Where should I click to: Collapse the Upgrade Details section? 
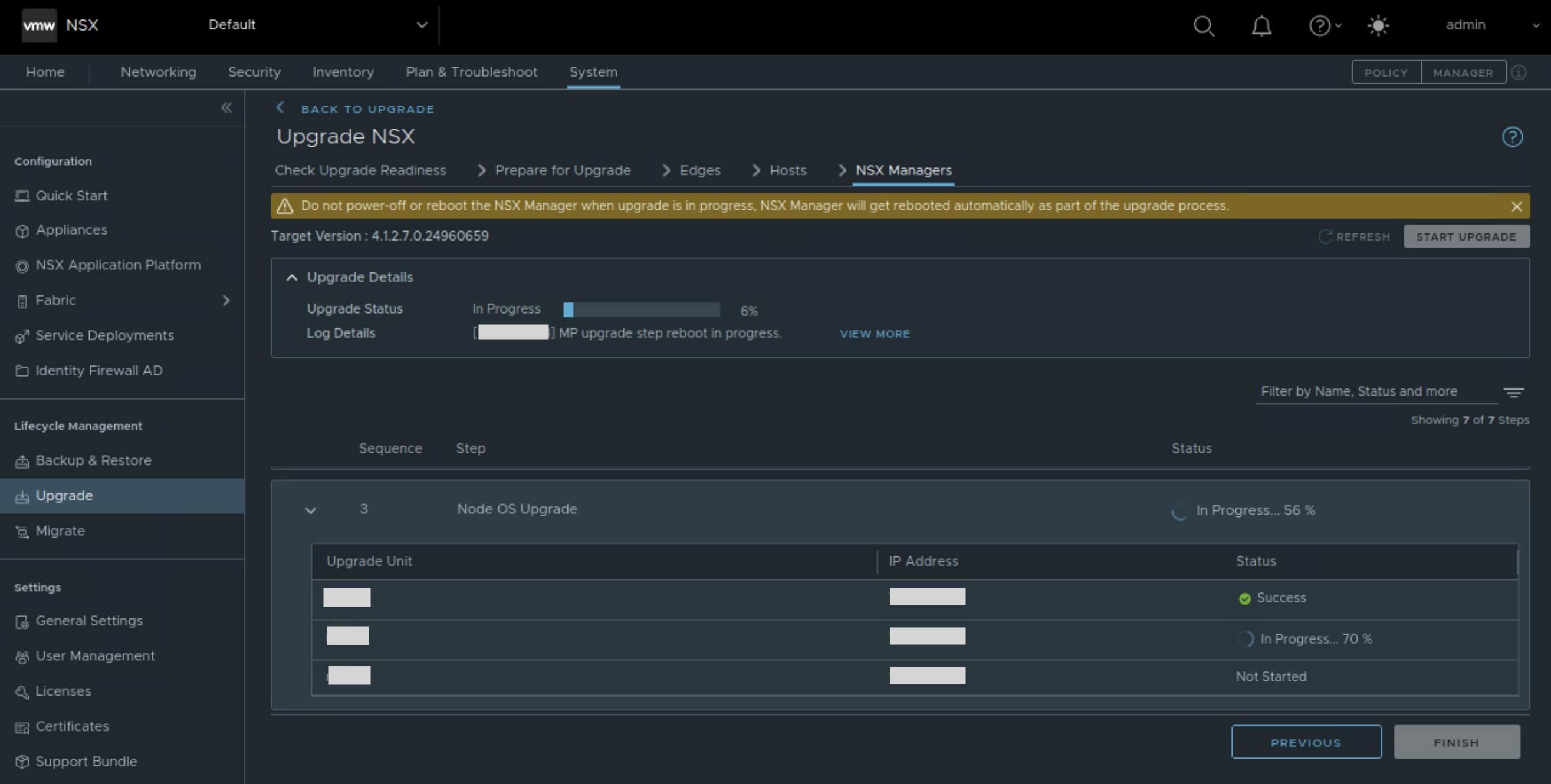coord(292,278)
